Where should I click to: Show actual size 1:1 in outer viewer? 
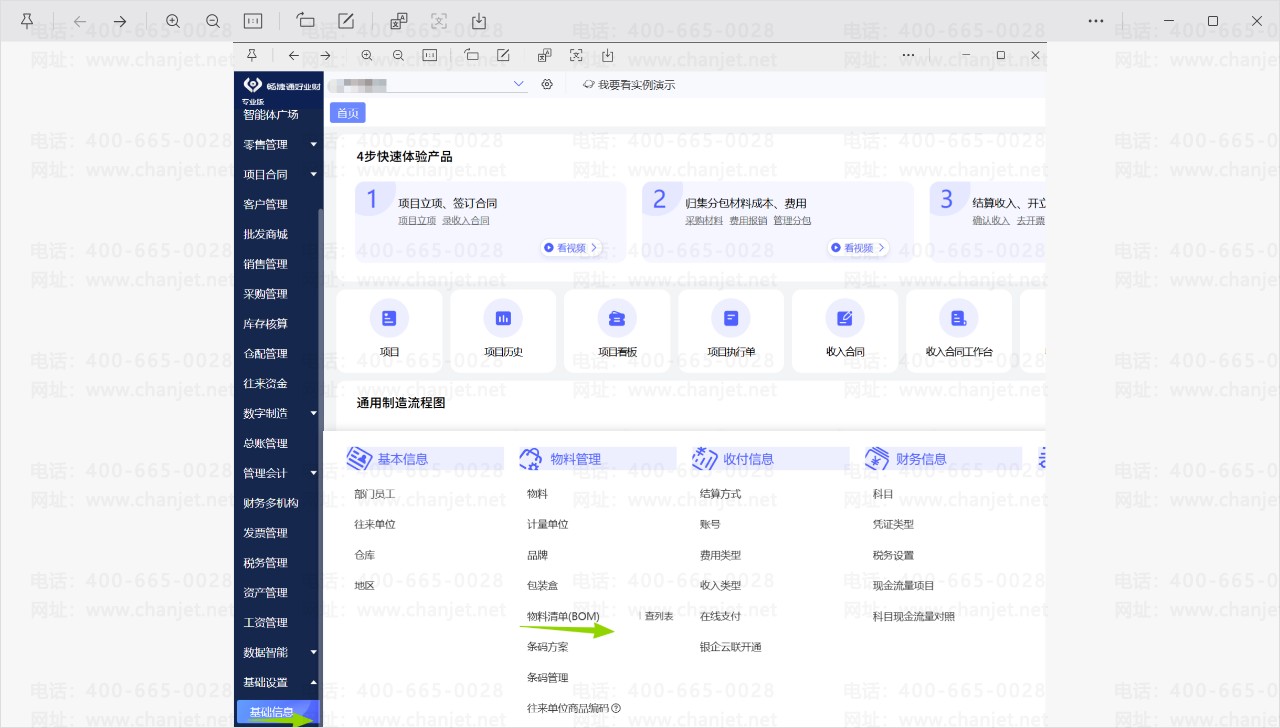click(253, 21)
